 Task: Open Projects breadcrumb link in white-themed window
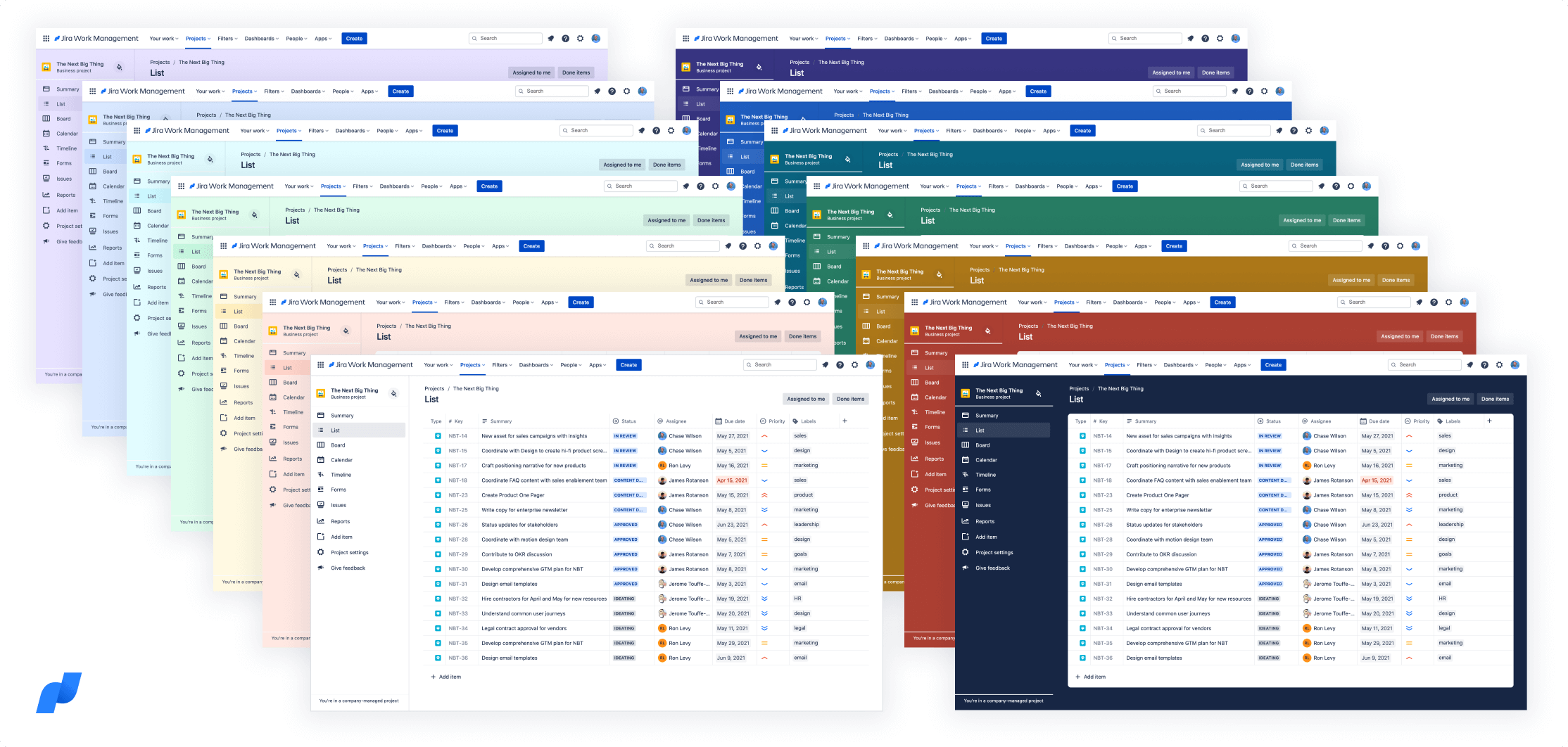click(434, 389)
